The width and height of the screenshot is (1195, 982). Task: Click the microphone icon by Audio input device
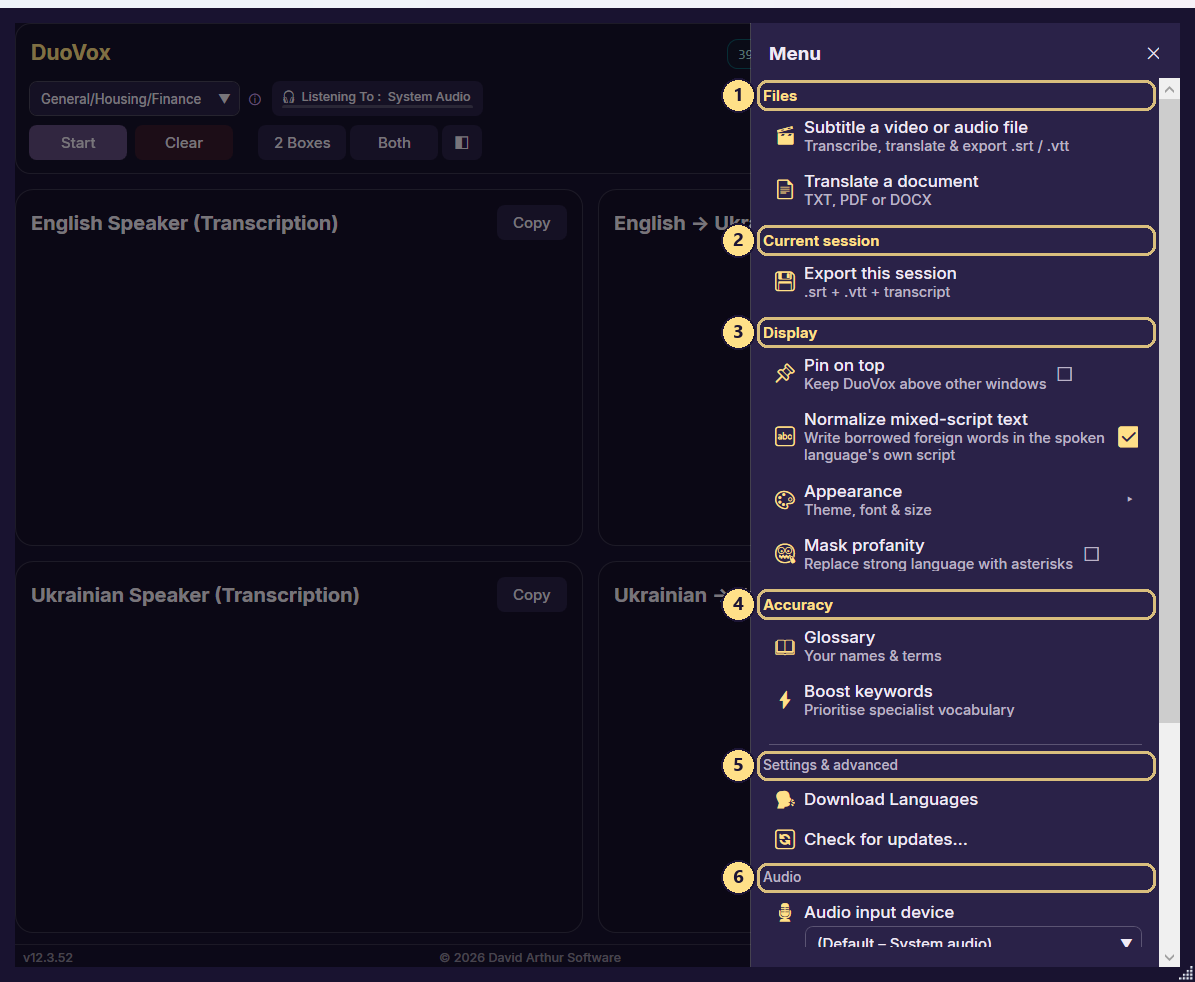784,912
